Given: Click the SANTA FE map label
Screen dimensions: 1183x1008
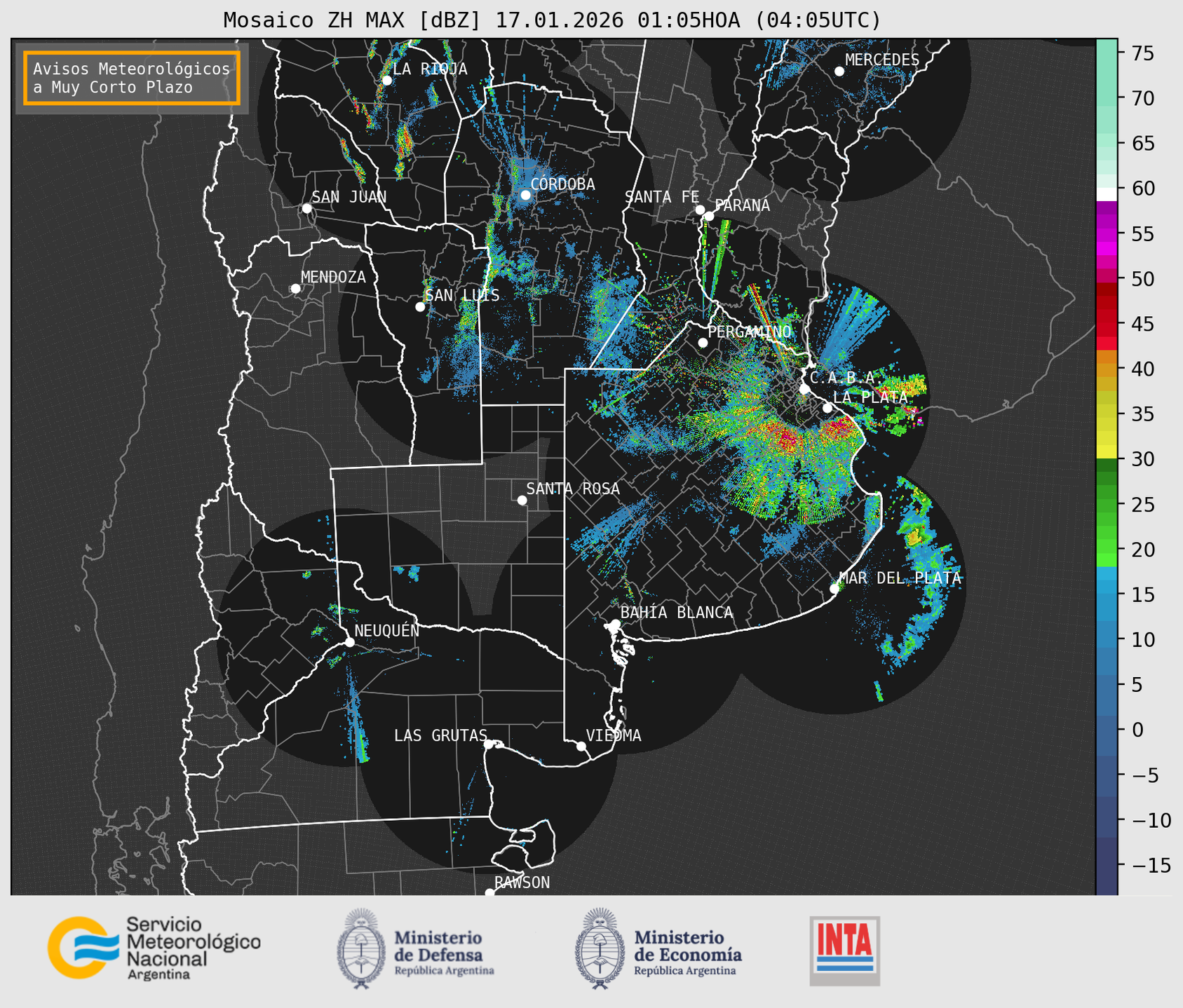Looking at the screenshot, I should pyautogui.click(x=662, y=197).
